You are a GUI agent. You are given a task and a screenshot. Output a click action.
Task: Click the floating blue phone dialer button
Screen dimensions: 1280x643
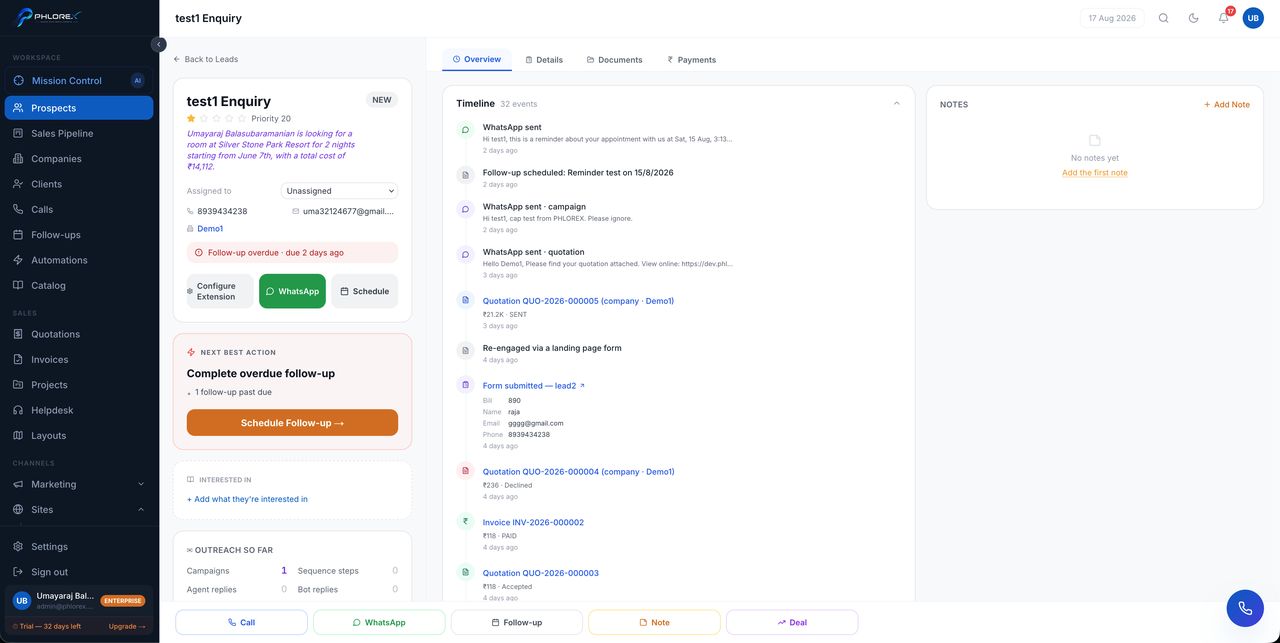tap(1245, 608)
